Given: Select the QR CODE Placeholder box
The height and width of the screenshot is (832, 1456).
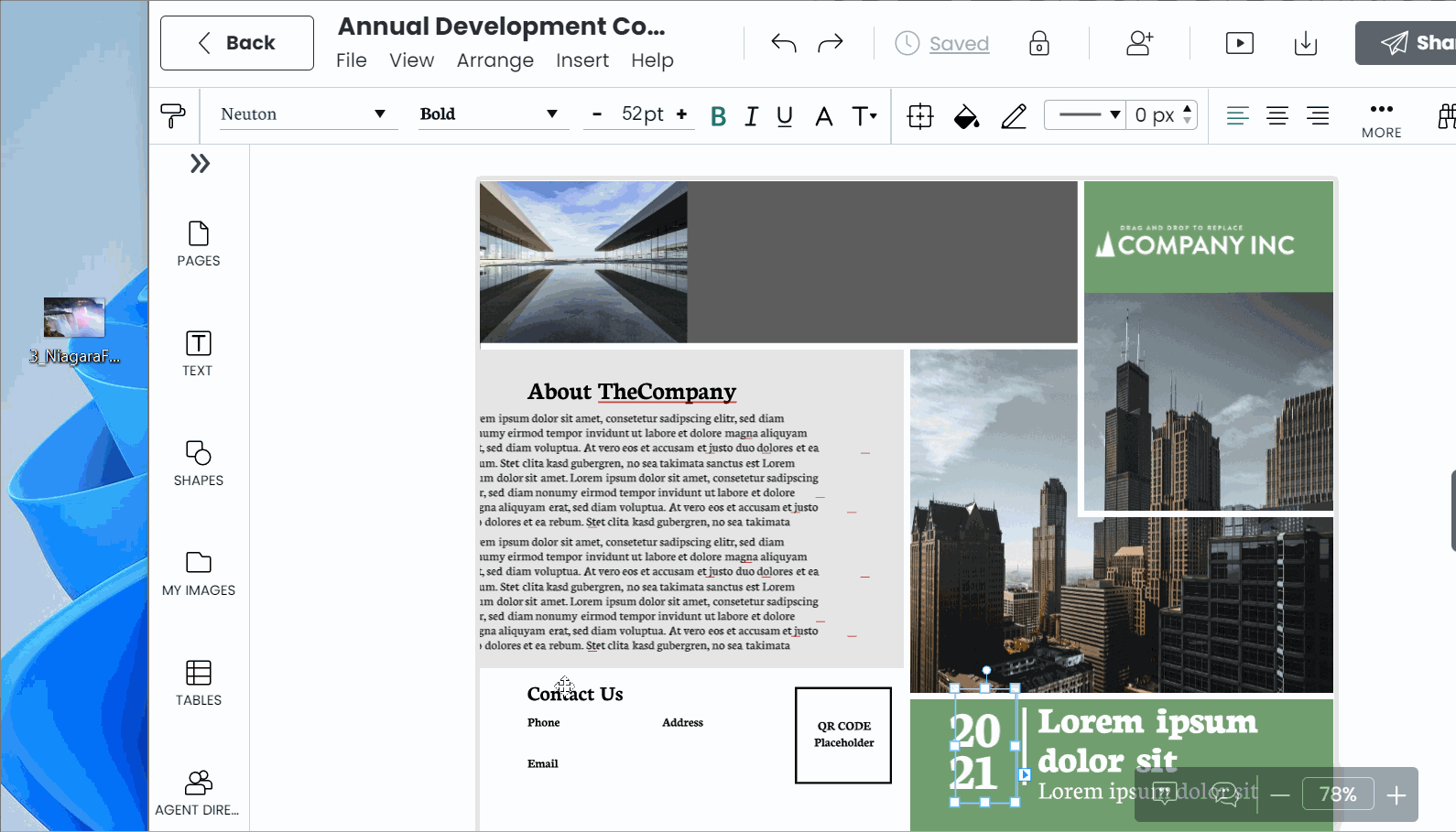Looking at the screenshot, I should click(x=843, y=735).
